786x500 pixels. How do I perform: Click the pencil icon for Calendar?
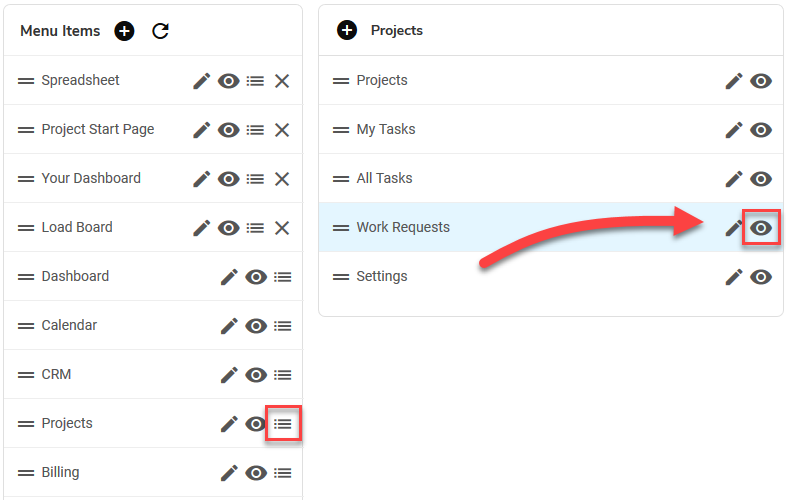229,326
